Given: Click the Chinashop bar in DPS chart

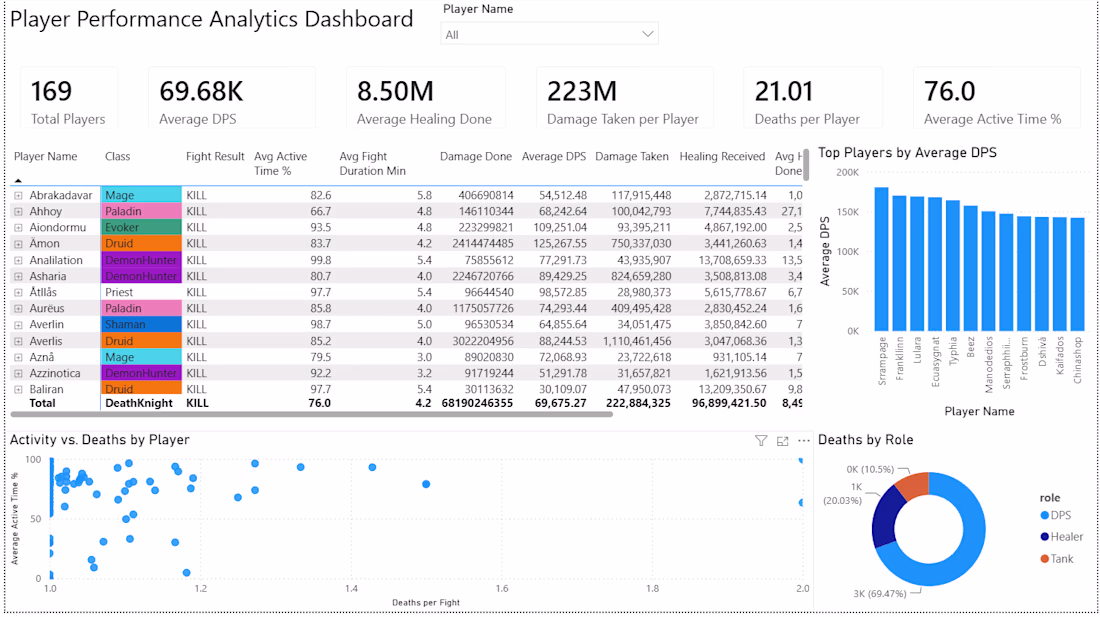Looking at the screenshot, I should click(1078, 274).
